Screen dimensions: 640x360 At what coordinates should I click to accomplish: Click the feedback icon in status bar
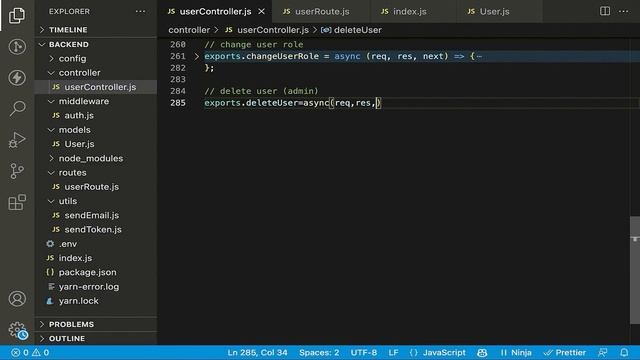tap(602, 352)
